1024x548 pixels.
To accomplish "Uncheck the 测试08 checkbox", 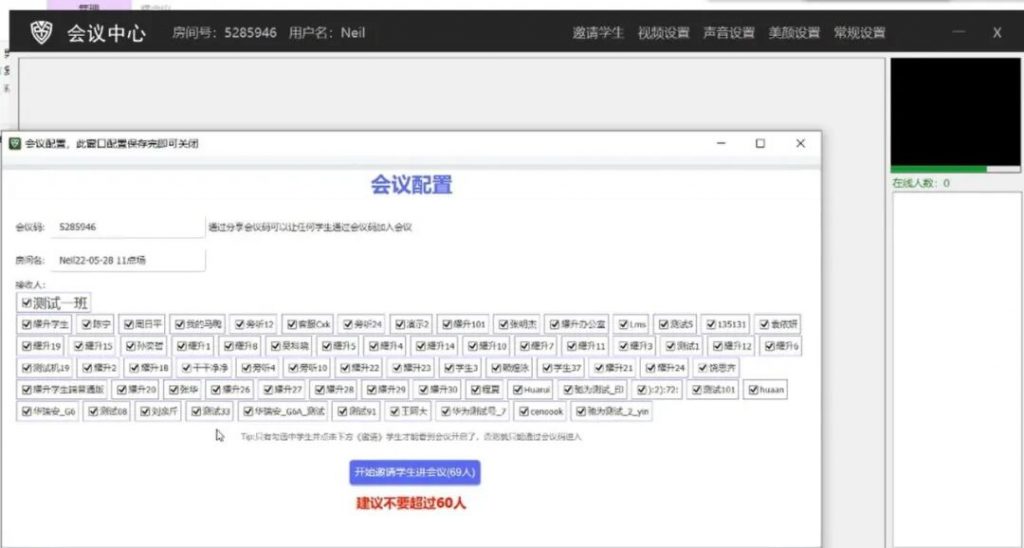I will 93,411.
